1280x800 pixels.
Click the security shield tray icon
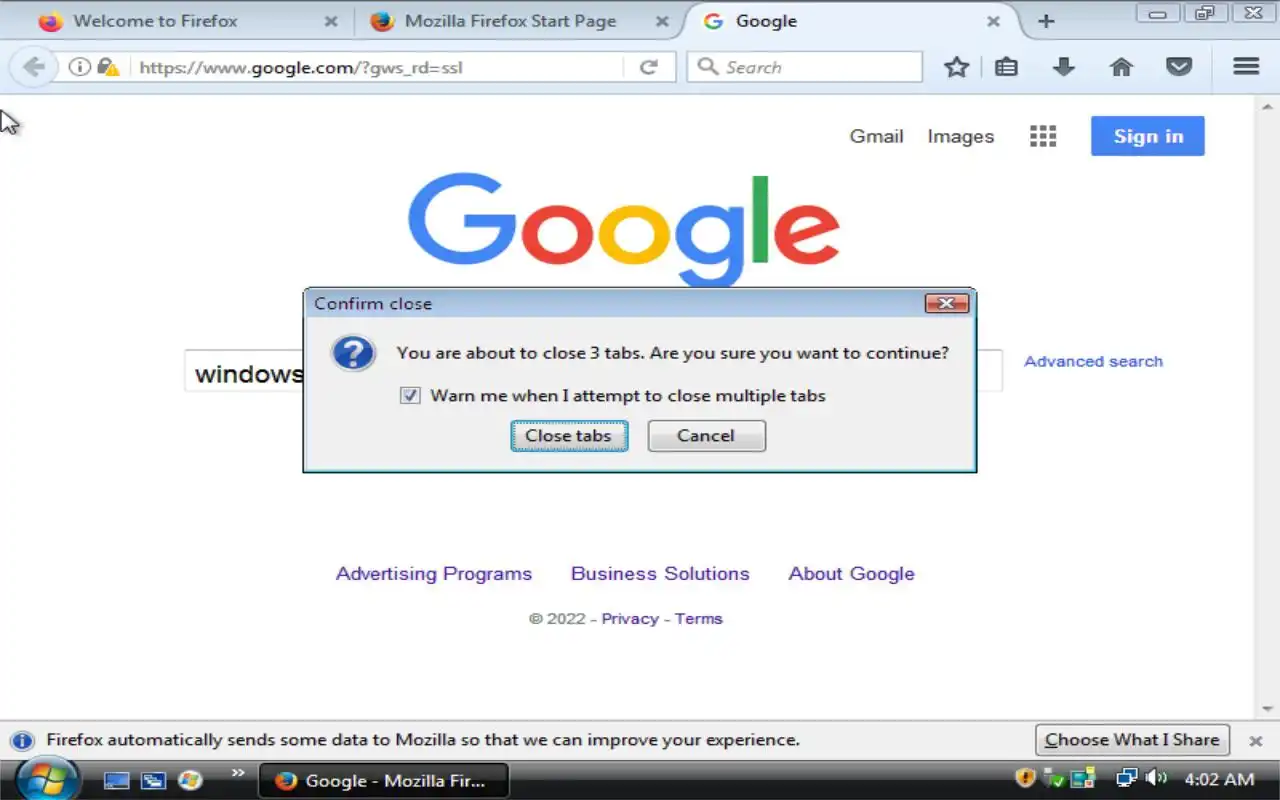point(1025,778)
